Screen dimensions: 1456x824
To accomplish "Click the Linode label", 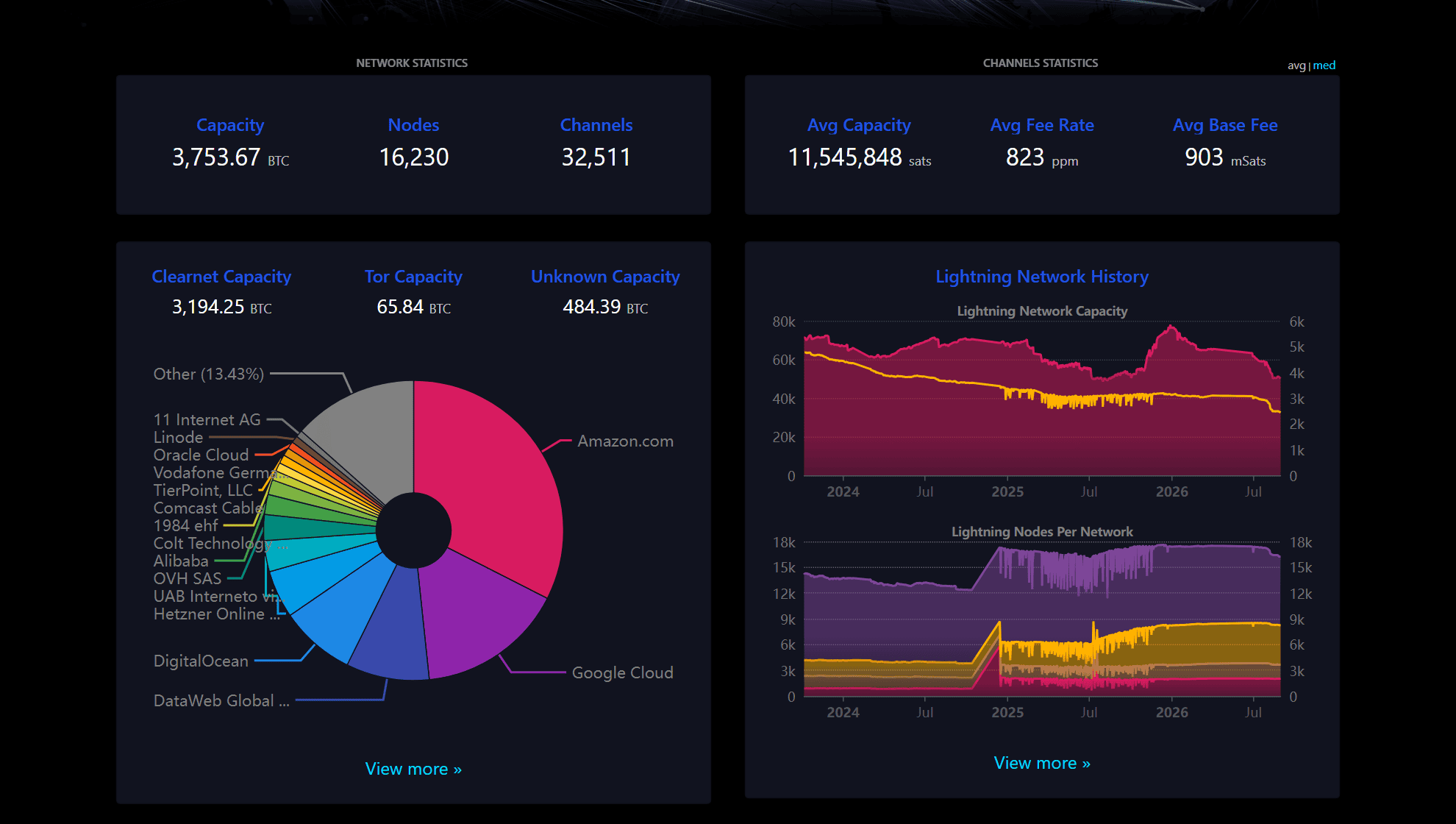I will pos(178,437).
